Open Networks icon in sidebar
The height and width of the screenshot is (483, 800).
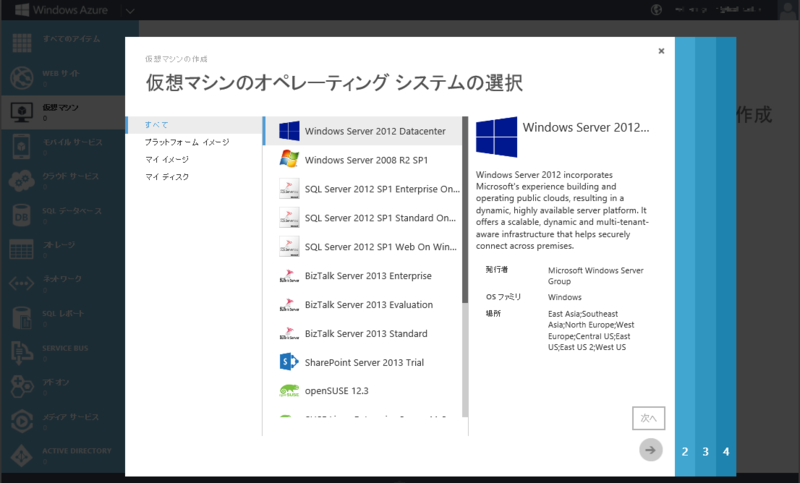[22, 283]
